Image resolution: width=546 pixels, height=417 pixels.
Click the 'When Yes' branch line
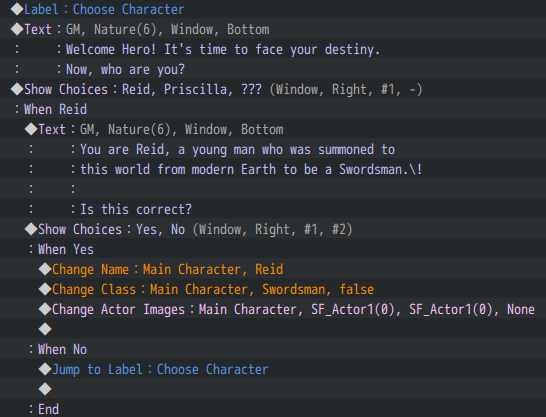pos(273,249)
